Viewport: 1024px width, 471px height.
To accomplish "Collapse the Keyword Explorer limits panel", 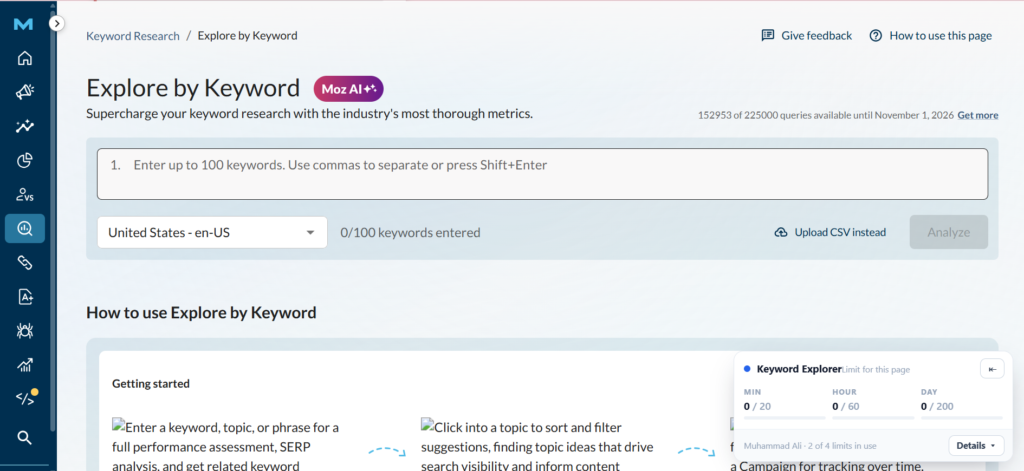I will pyautogui.click(x=992, y=369).
